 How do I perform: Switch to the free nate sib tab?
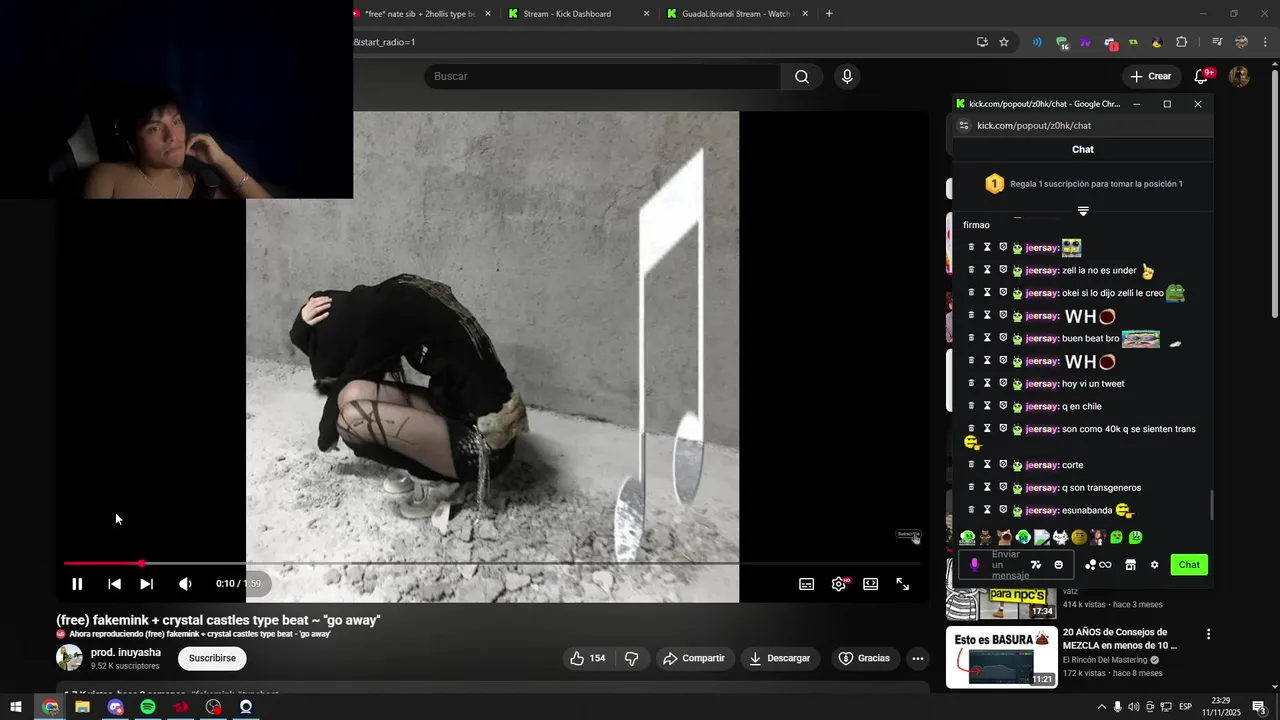(x=420, y=14)
